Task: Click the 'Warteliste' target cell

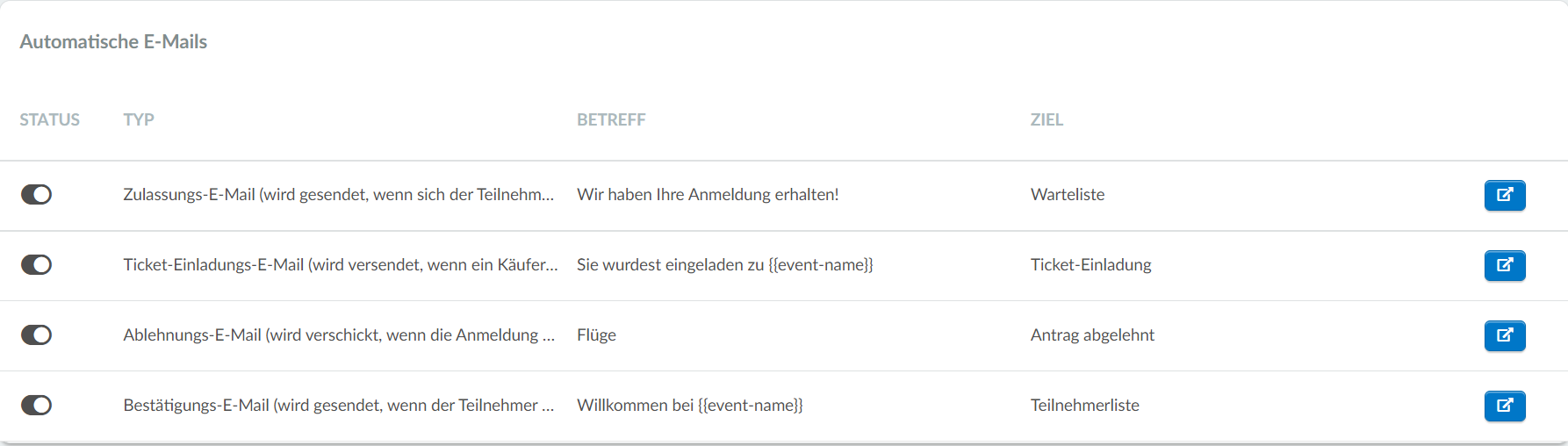Action: (1068, 194)
